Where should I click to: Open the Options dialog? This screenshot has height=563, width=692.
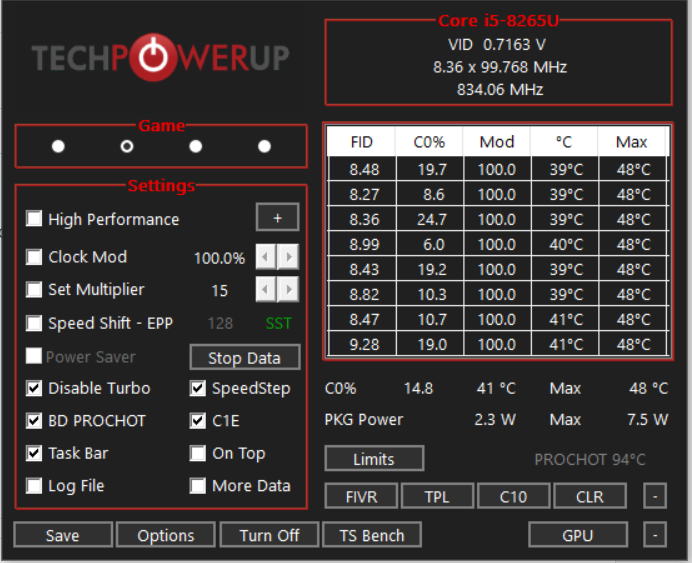click(166, 535)
